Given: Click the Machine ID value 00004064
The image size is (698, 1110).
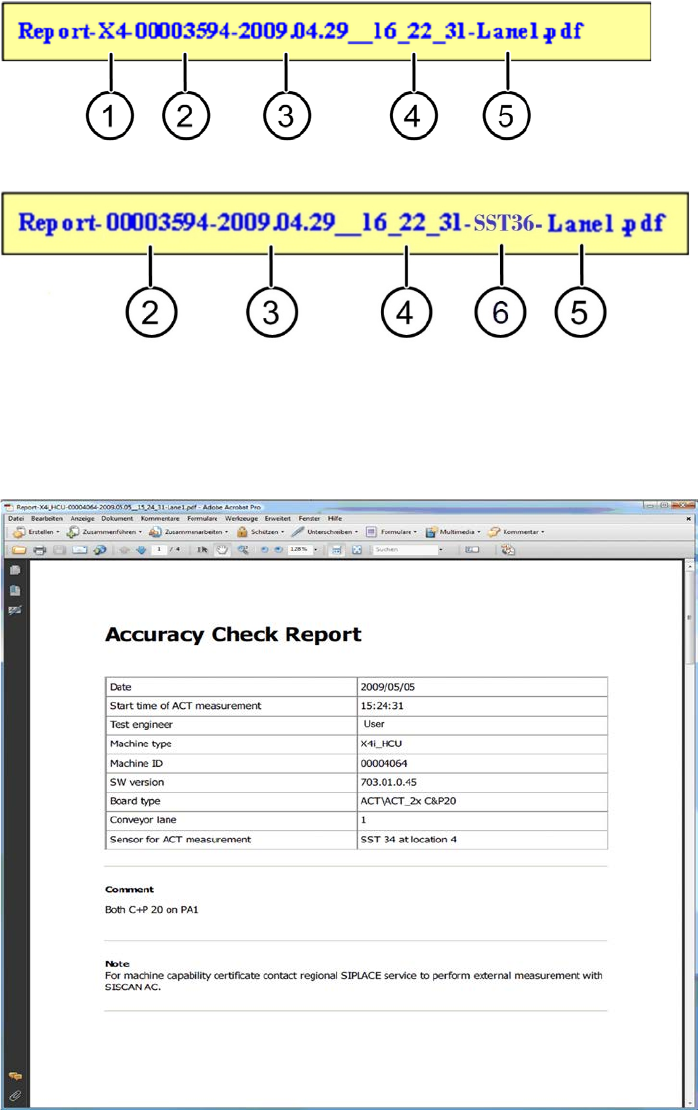Looking at the screenshot, I should [x=384, y=763].
